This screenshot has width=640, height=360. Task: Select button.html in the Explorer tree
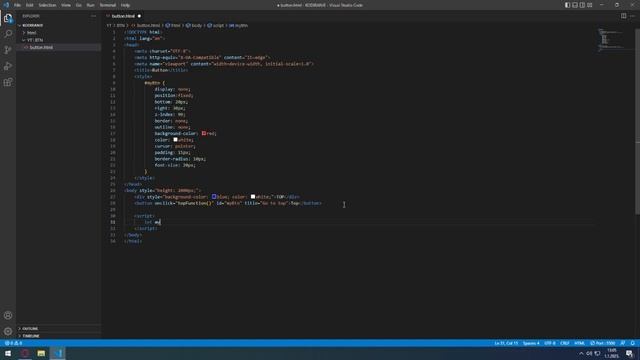click(x=41, y=47)
